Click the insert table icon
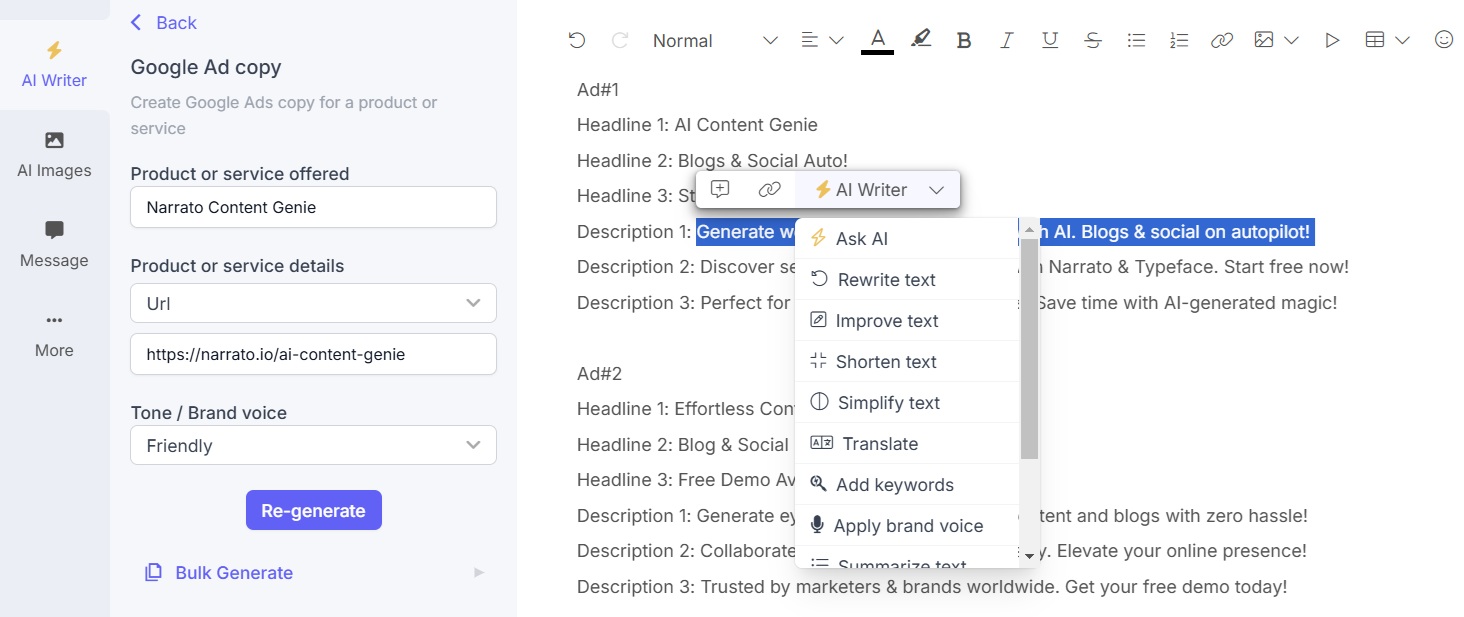This screenshot has height=617, width=1464. point(1375,40)
